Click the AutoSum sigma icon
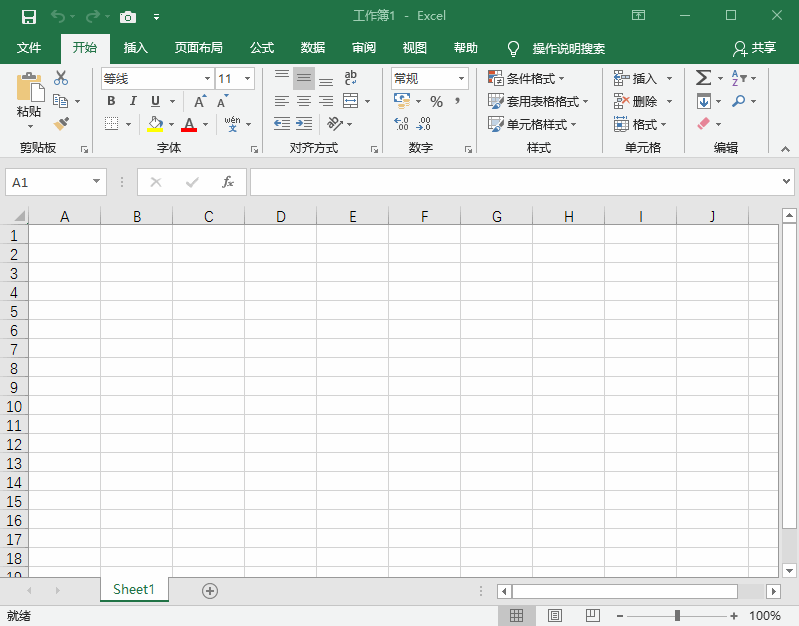Image resolution: width=799 pixels, height=626 pixels. pos(703,78)
